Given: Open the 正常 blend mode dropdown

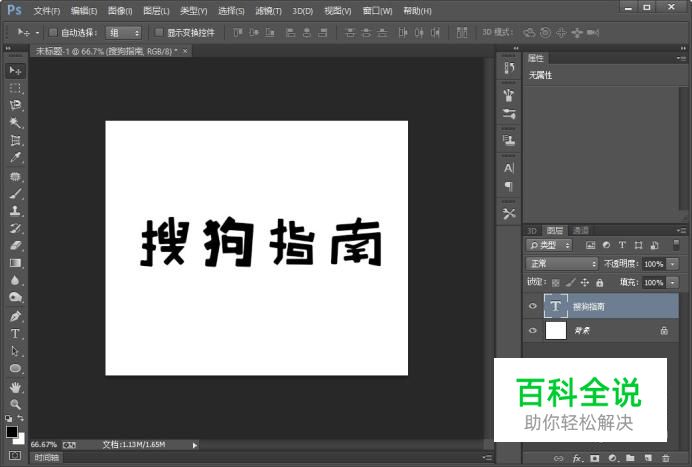Looking at the screenshot, I should 562,264.
